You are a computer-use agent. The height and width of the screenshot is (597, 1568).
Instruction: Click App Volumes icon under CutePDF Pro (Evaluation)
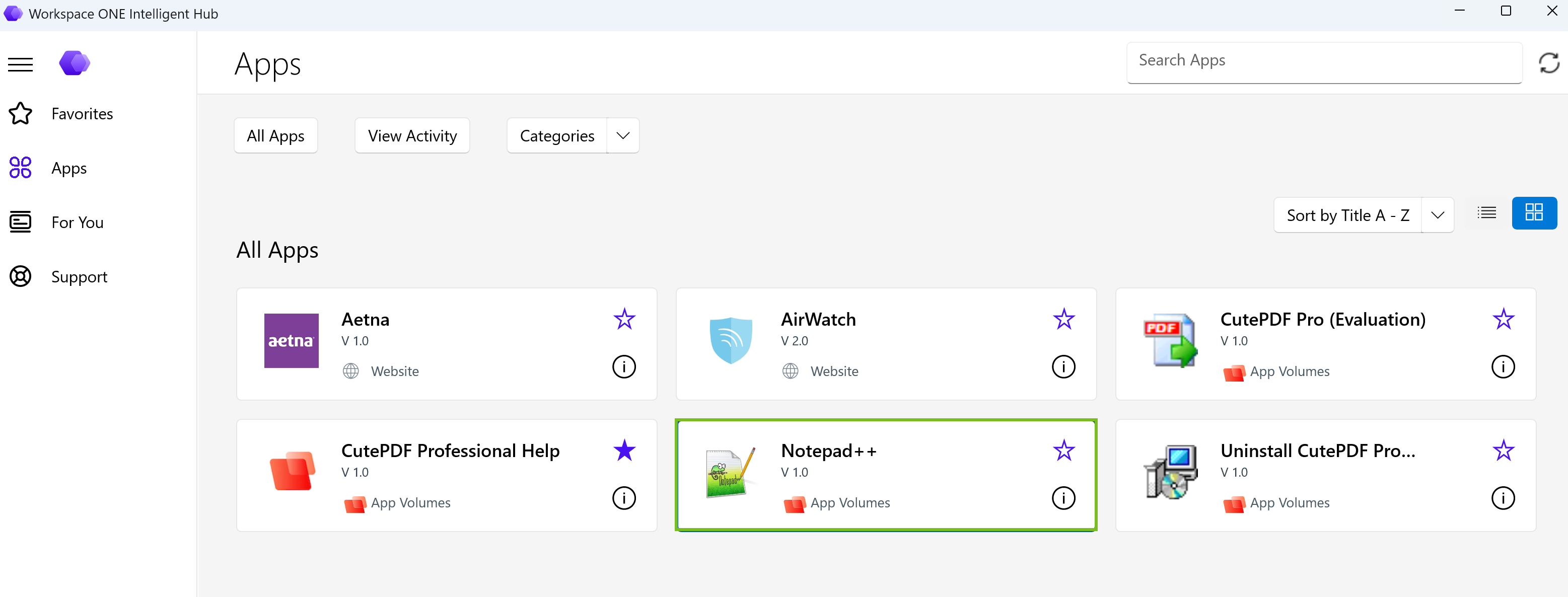(x=1234, y=373)
